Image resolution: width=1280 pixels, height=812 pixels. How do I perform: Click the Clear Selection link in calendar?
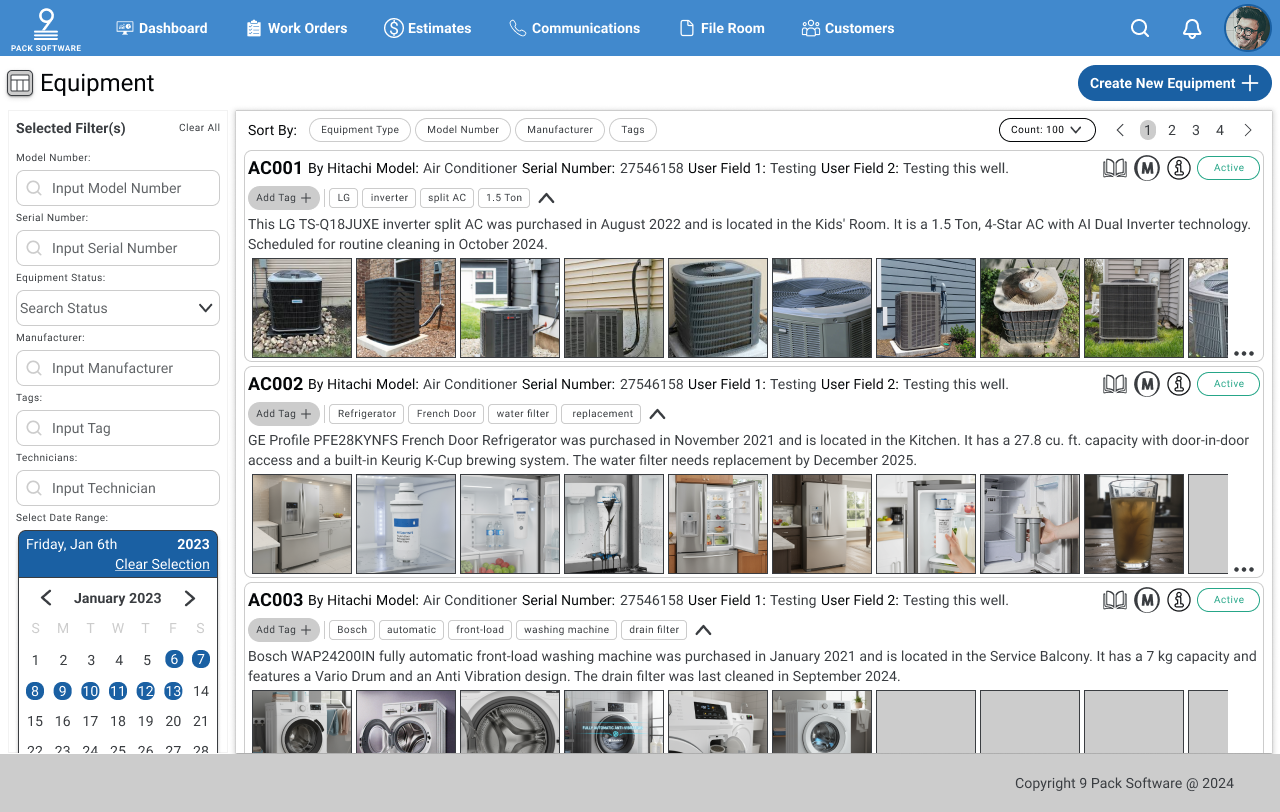point(162,564)
